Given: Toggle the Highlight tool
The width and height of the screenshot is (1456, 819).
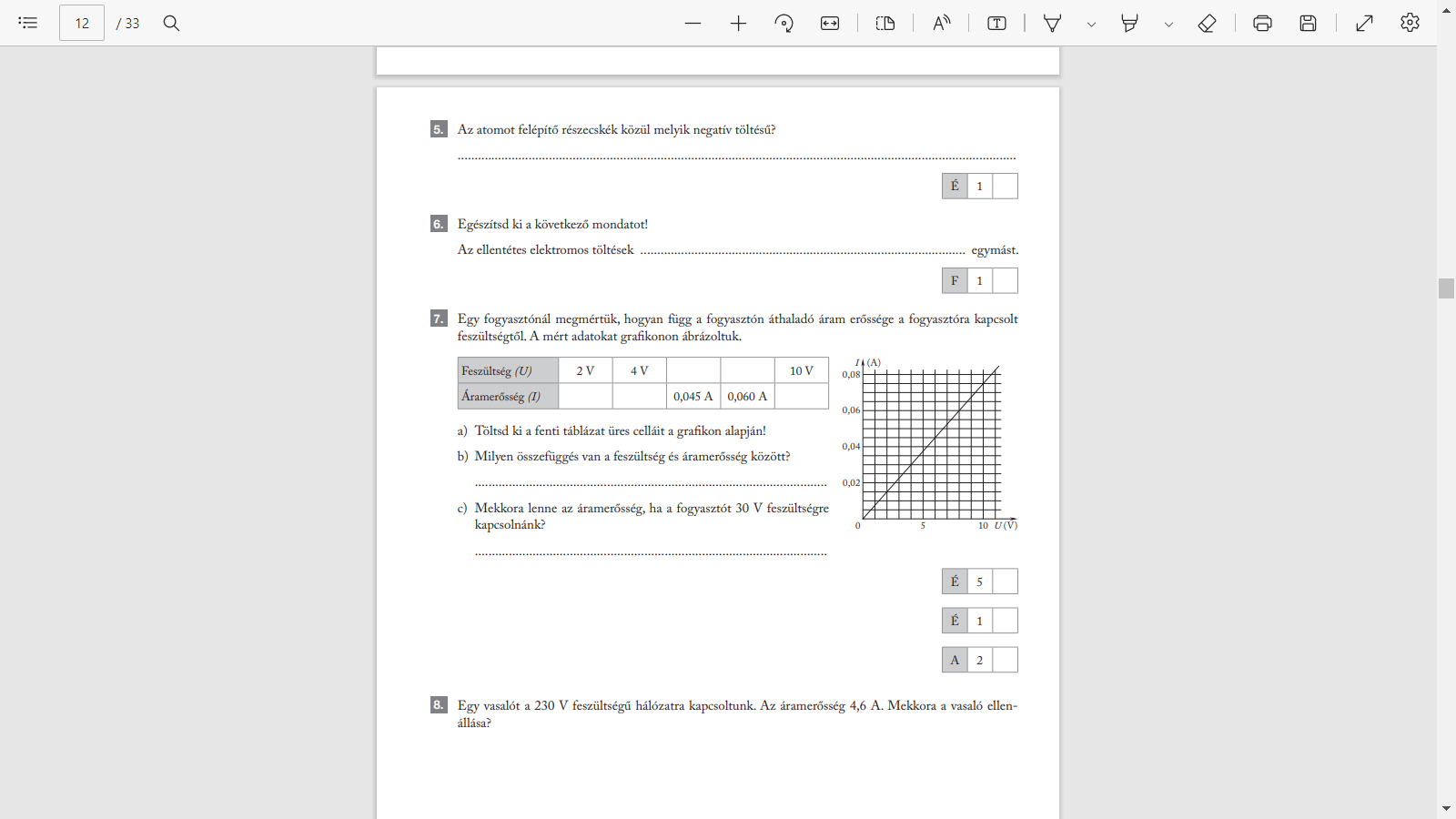Looking at the screenshot, I should pos(1130,24).
